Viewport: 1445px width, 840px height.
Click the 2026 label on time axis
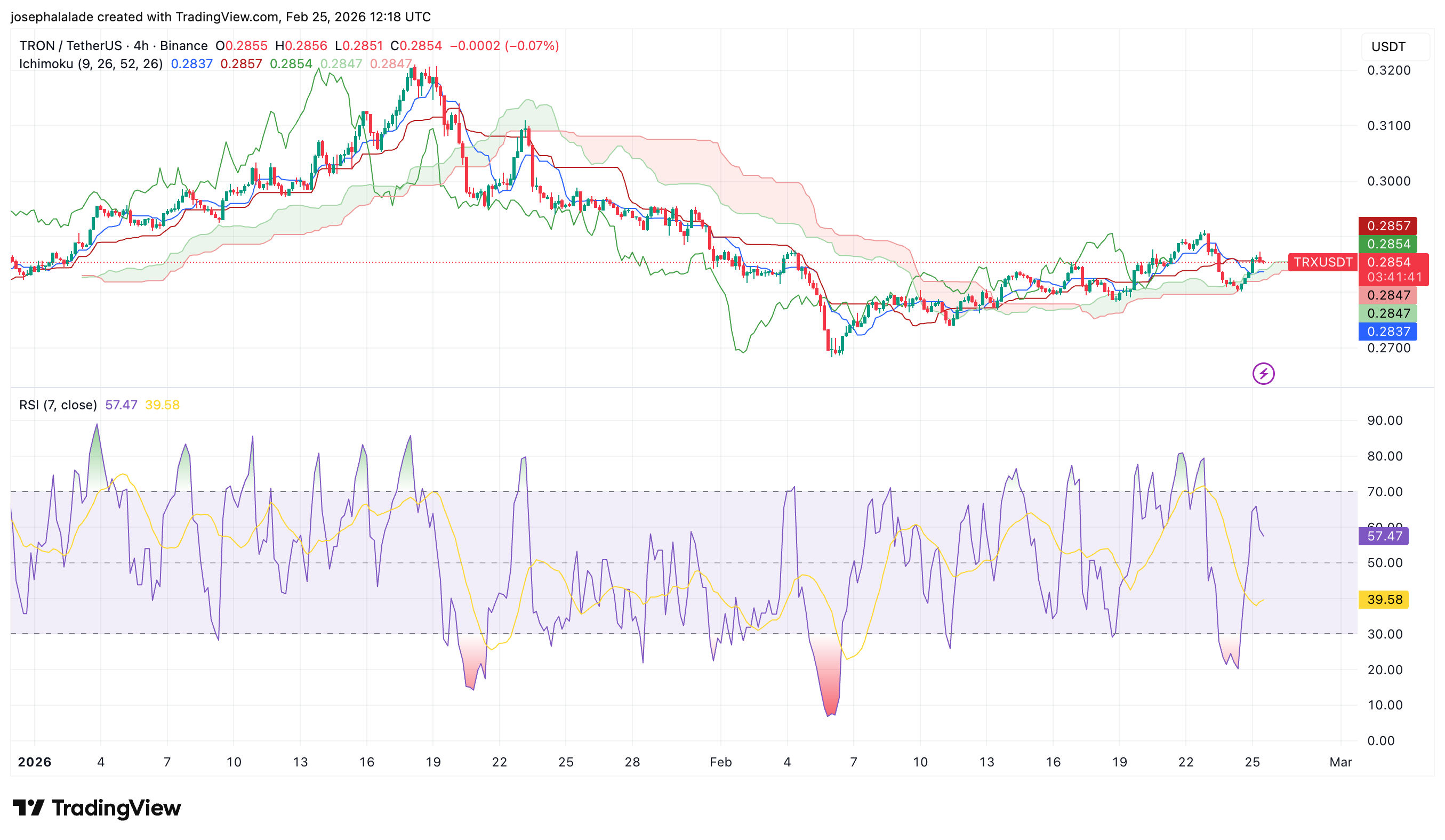pyautogui.click(x=35, y=762)
